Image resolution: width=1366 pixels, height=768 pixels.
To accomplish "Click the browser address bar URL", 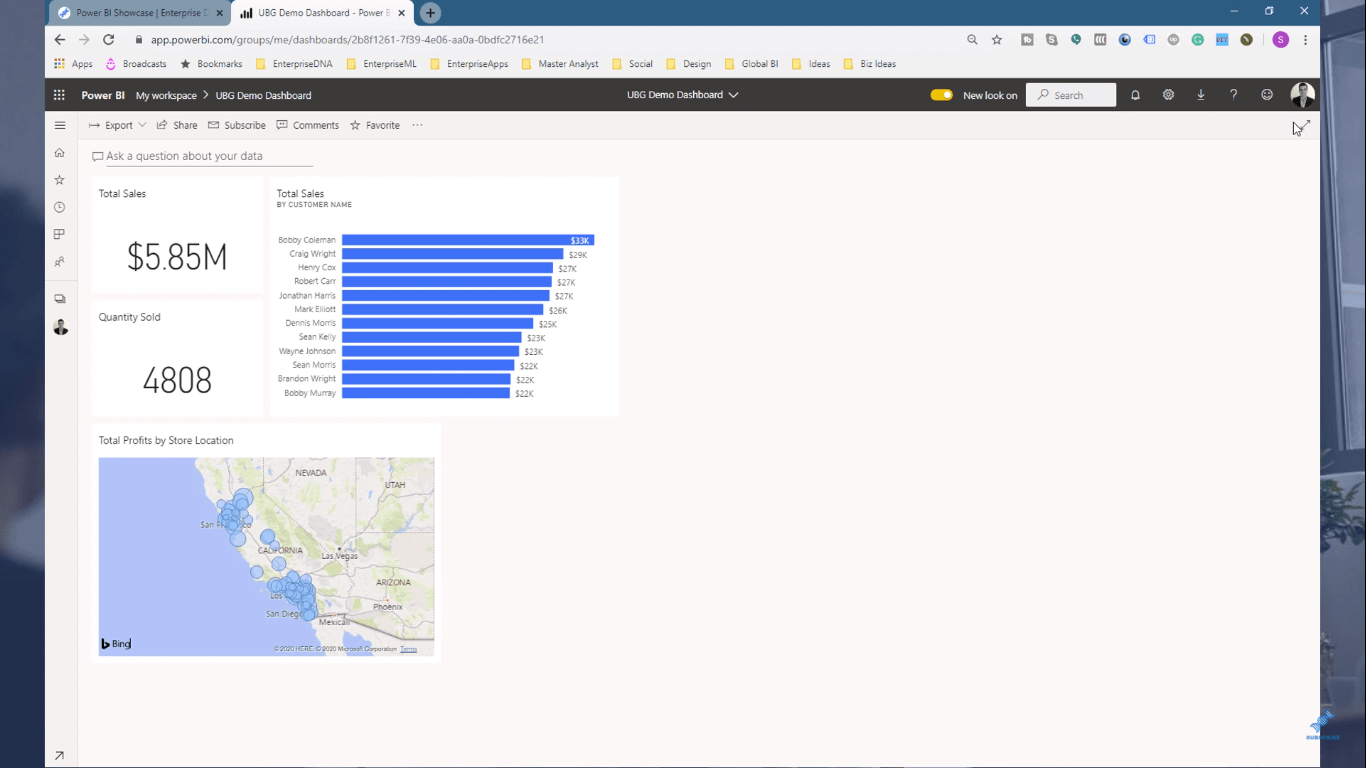I will 347,40.
